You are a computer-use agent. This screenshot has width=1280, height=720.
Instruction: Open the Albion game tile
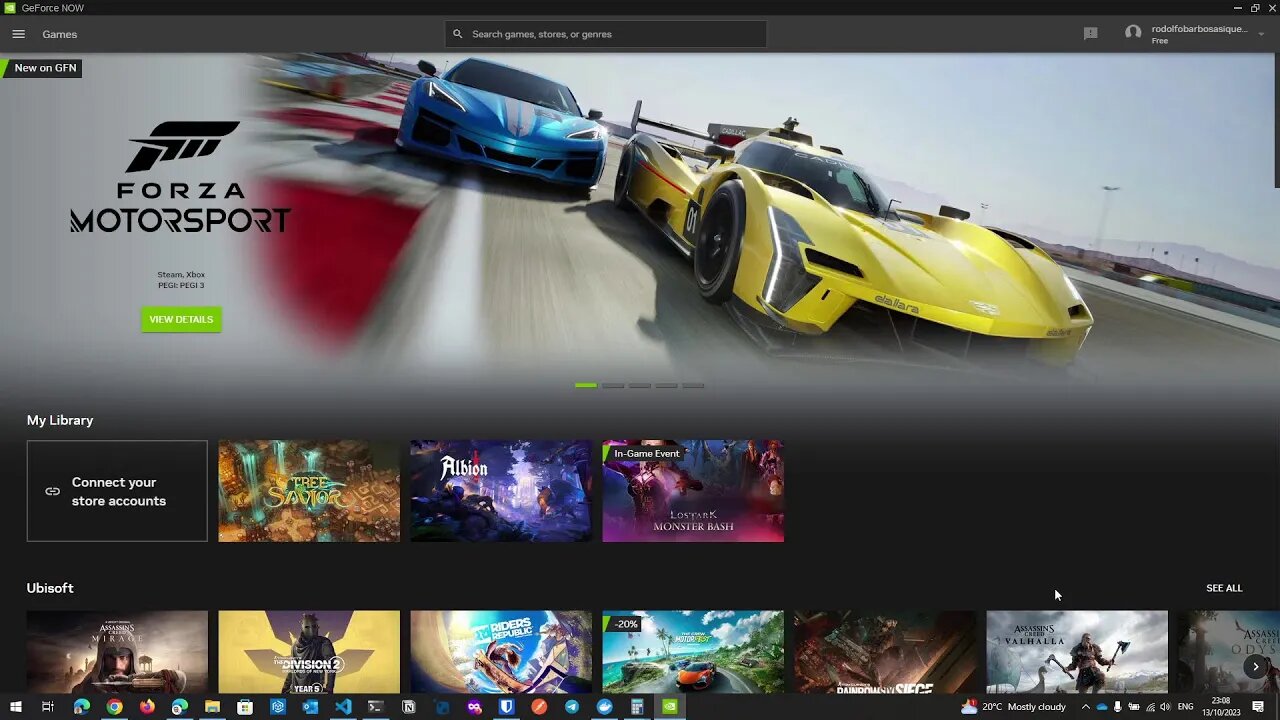click(501, 491)
